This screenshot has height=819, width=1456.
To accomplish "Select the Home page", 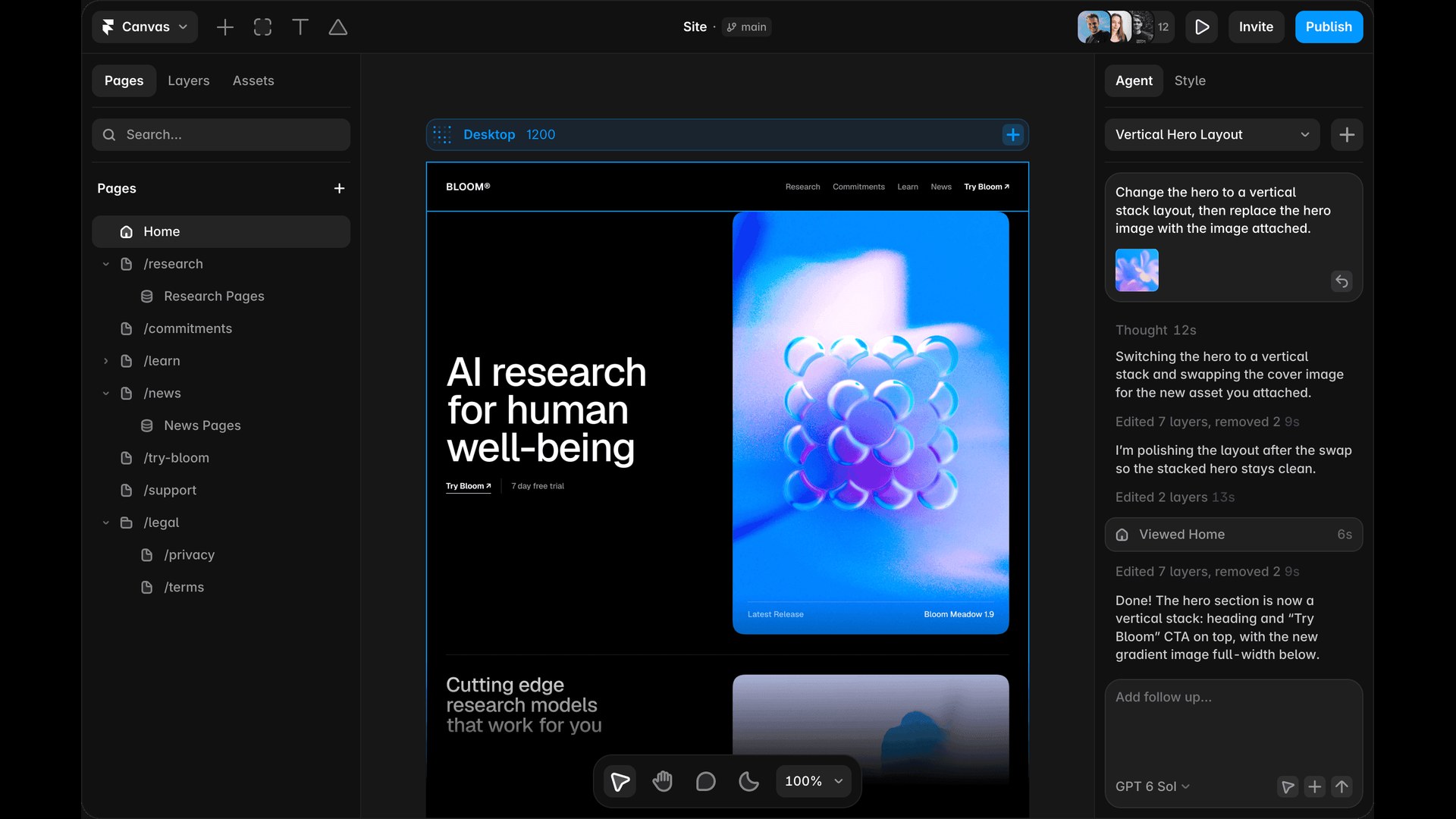I will tap(221, 232).
